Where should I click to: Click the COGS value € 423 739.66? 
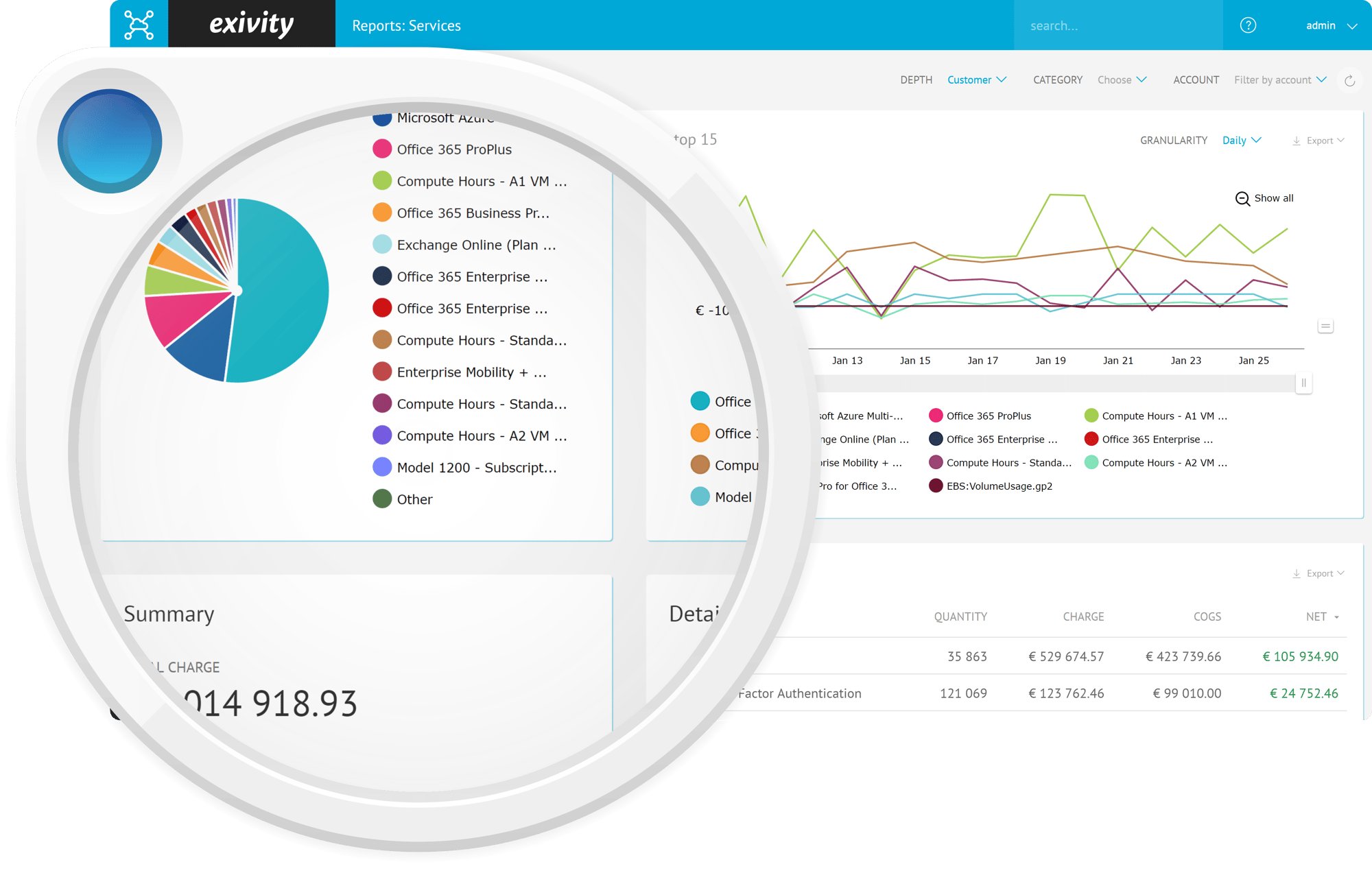point(1183,656)
